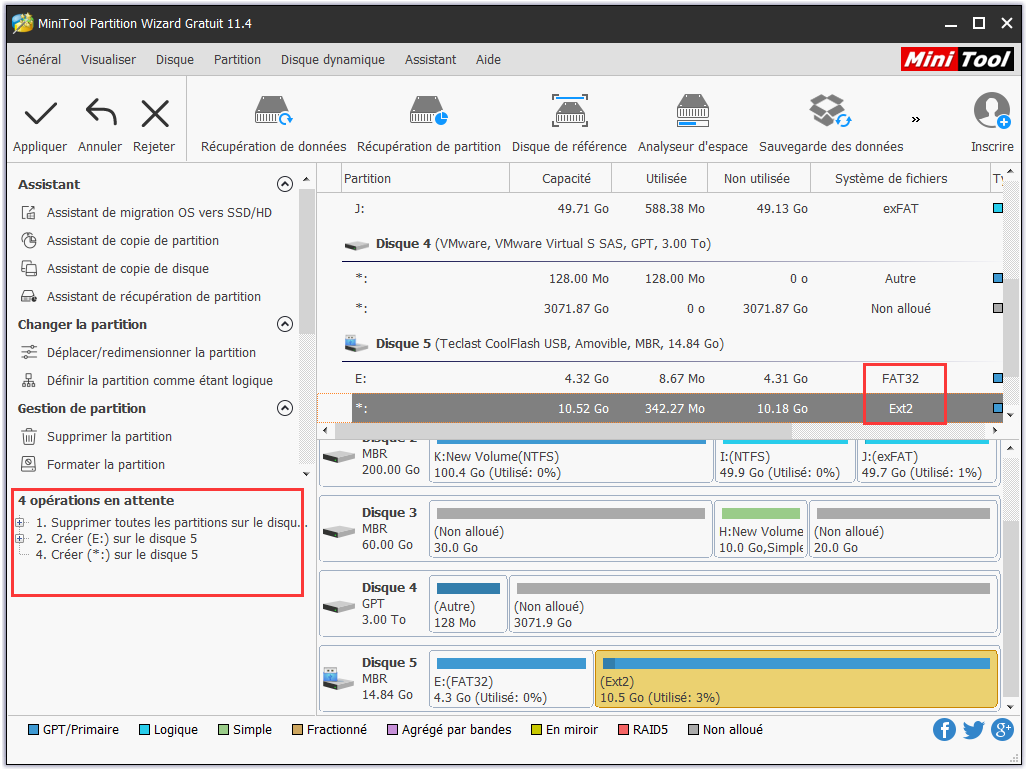
Task: Click the Appliquer checkmark icon
Action: [41, 114]
